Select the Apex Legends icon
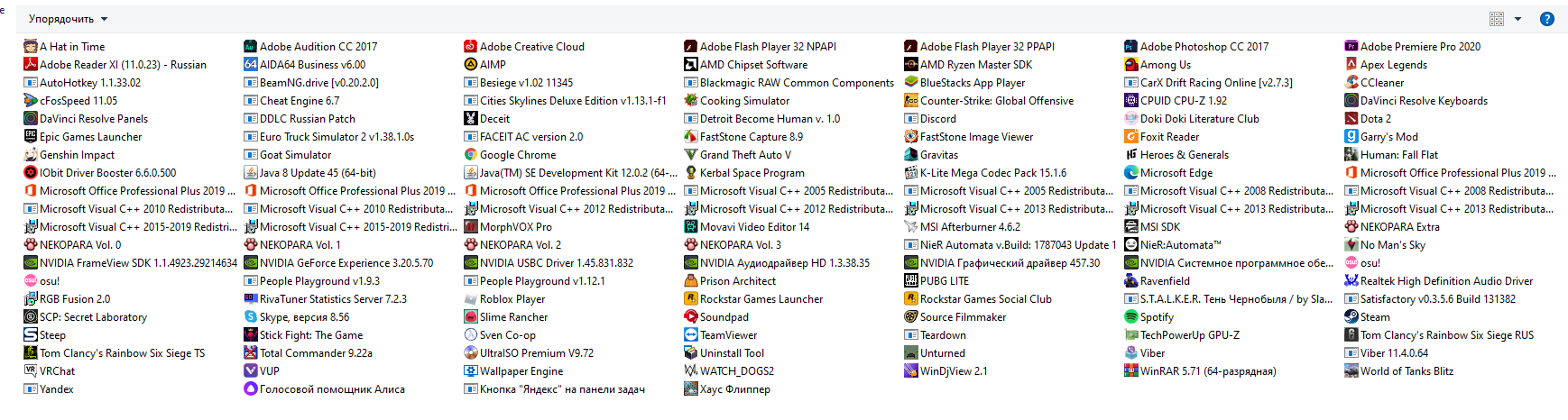The width and height of the screenshot is (1568, 420). pyautogui.click(x=1351, y=64)
